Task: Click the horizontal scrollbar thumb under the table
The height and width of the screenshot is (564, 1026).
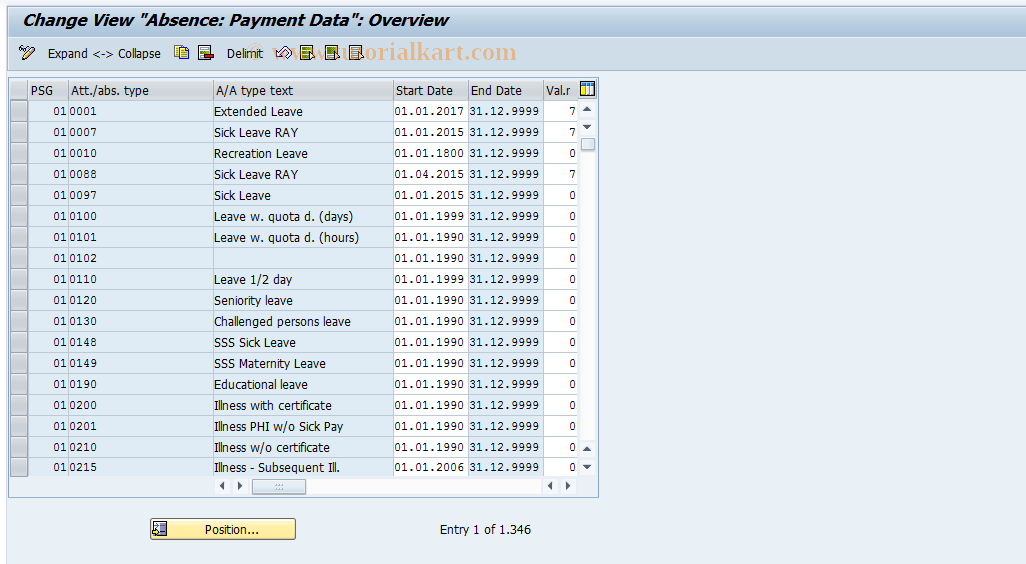Action: pyautogui.click(x=279, y=487)
